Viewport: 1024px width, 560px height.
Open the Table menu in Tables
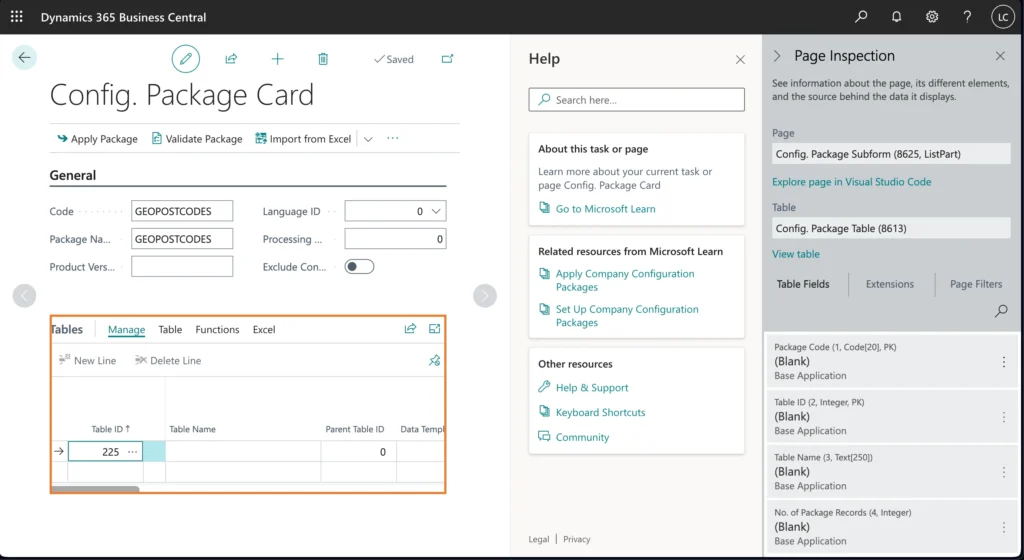tap(170, 330)
